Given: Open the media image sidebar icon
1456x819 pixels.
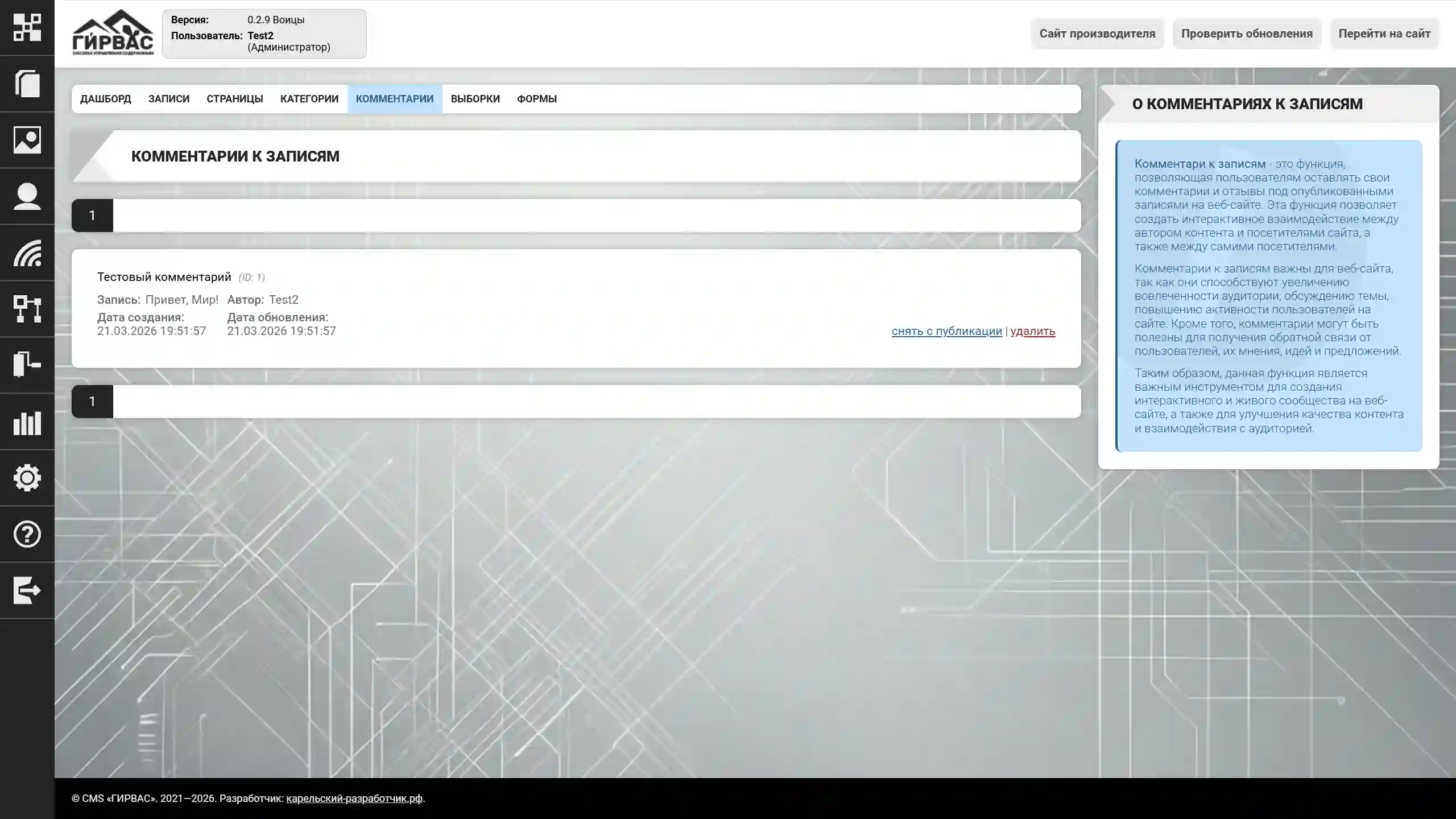Looking at the screenshot, I should point(27,140).
